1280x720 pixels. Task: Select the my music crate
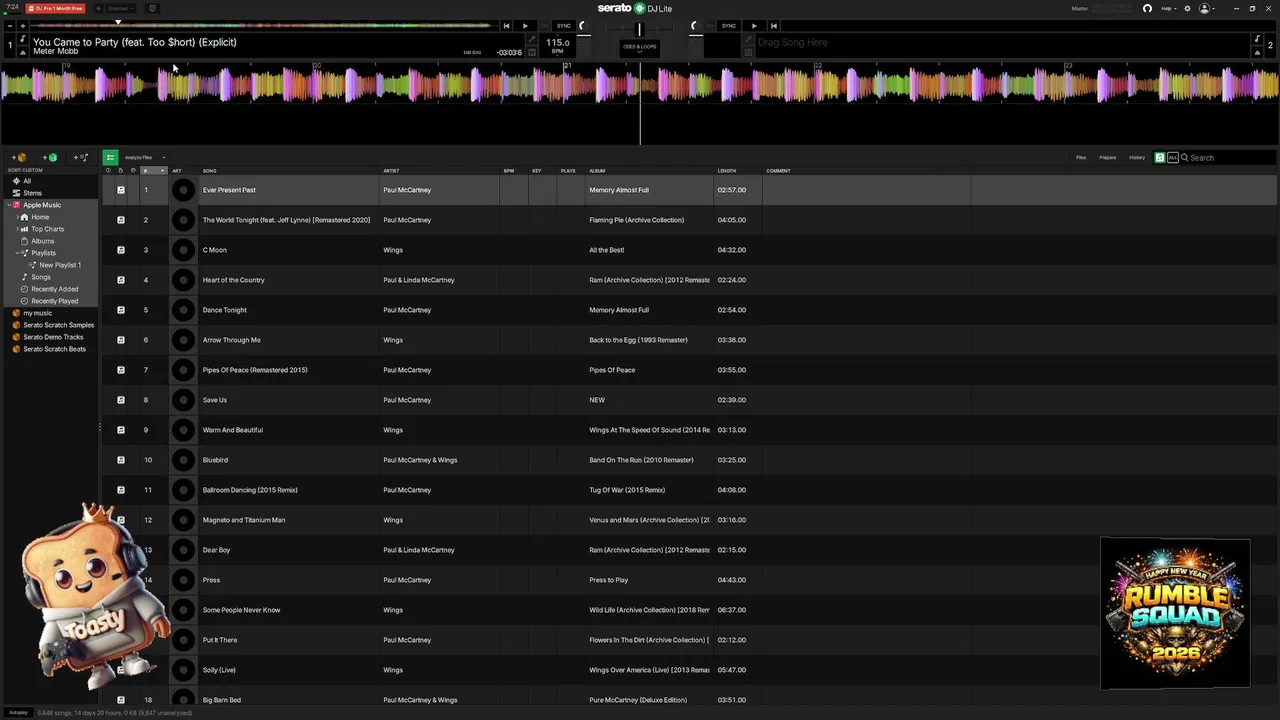tap(38, 313)
